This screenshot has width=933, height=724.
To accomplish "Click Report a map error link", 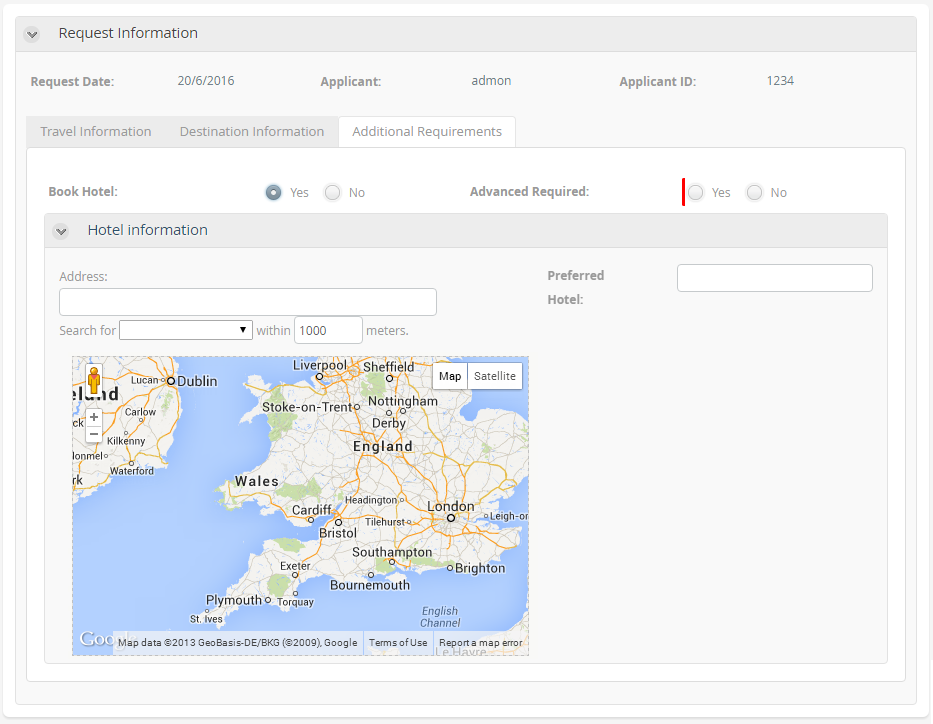I will click(480, 642).
